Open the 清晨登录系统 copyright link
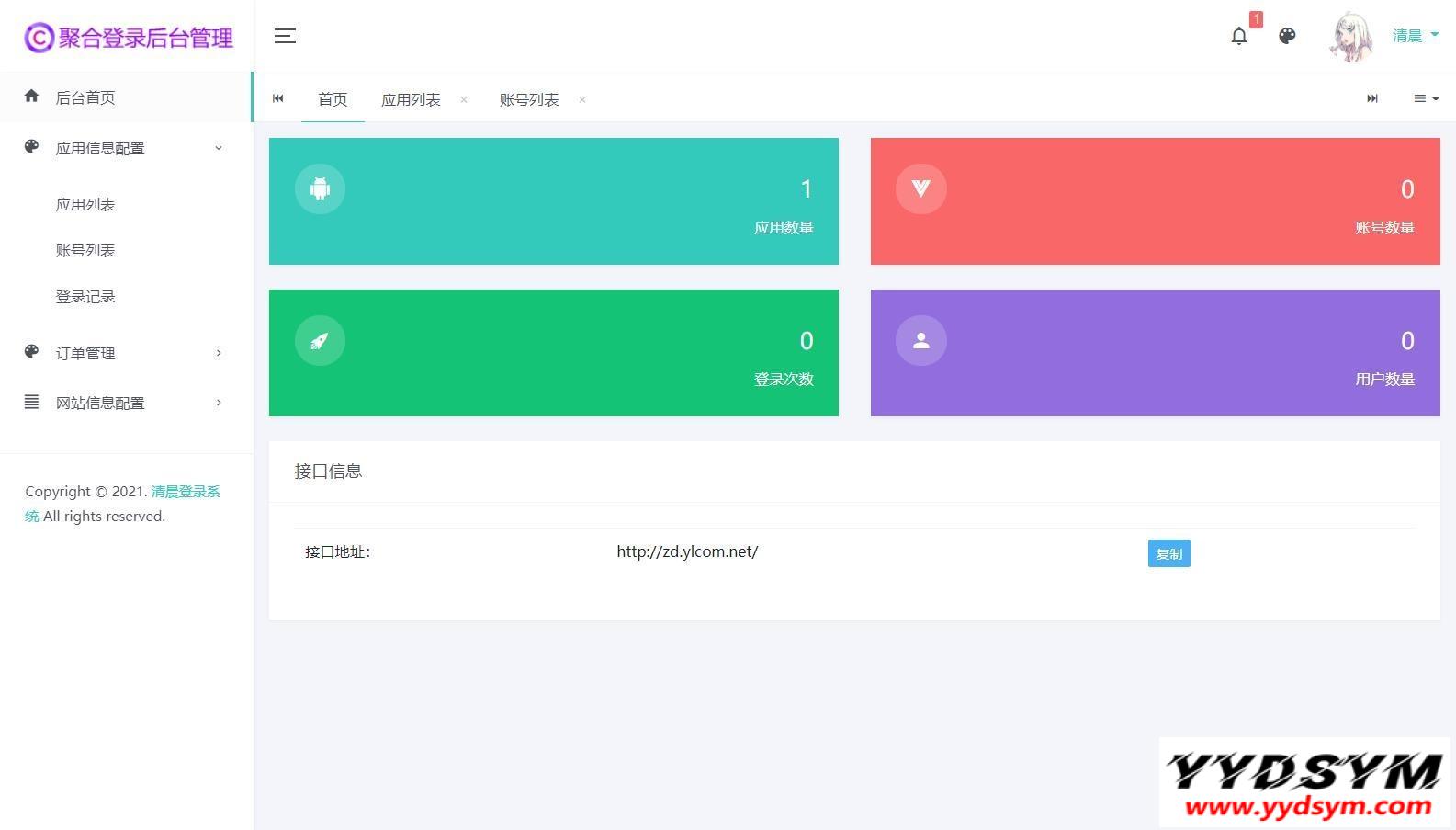1456x830 pixels. click(186, 492)
